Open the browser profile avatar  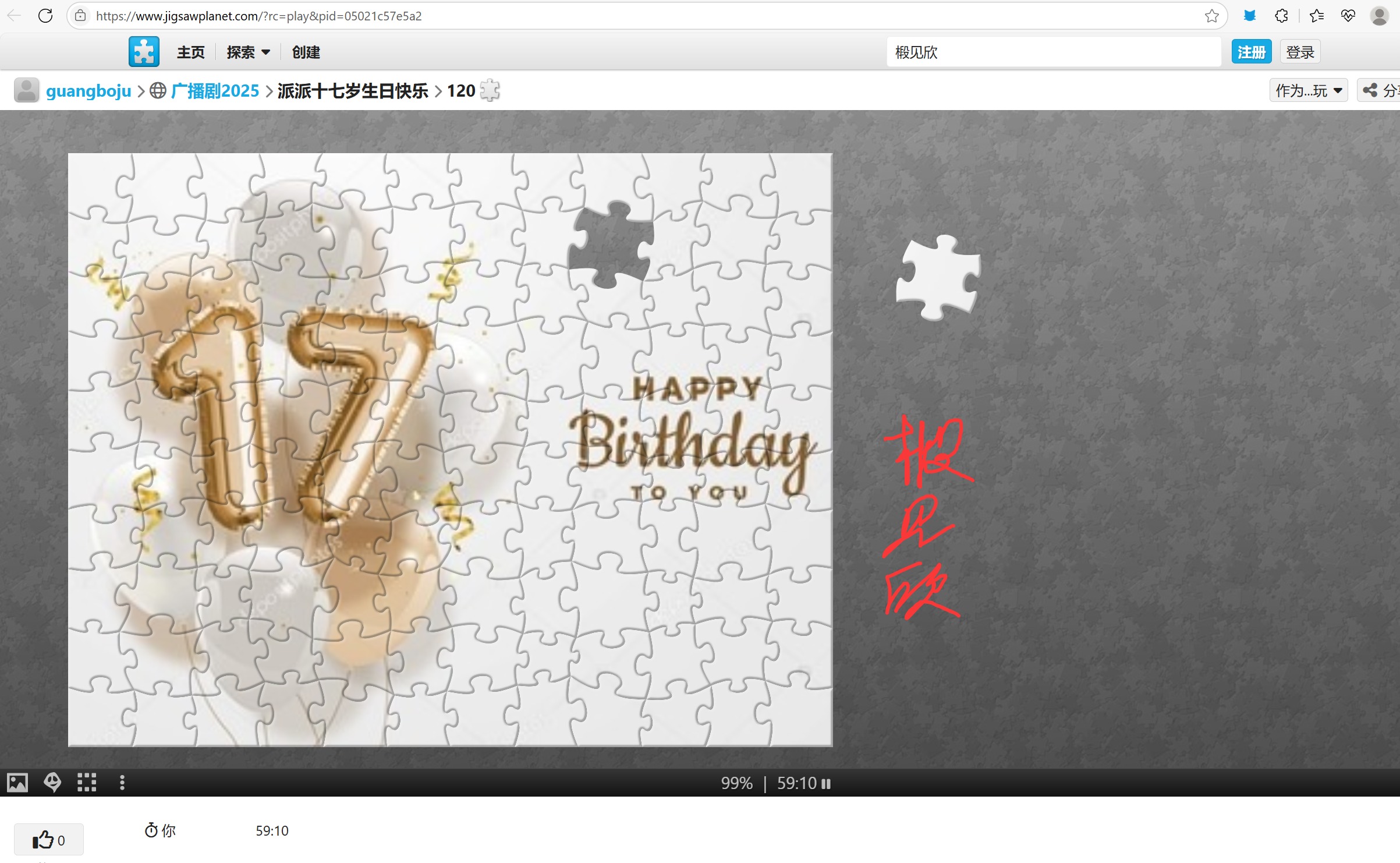tap(1379, 16)
